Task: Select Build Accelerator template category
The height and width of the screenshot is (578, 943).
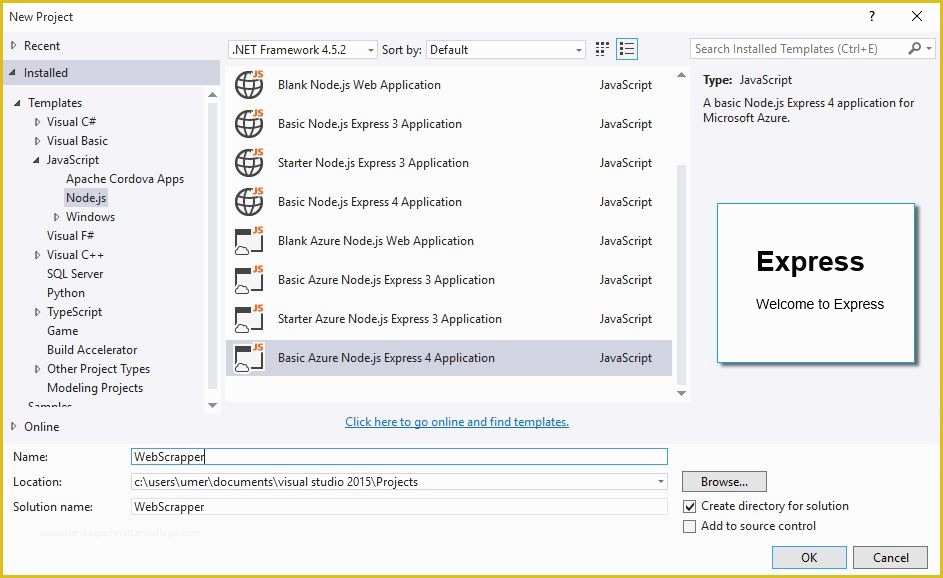Action: [x=92, y=349]
